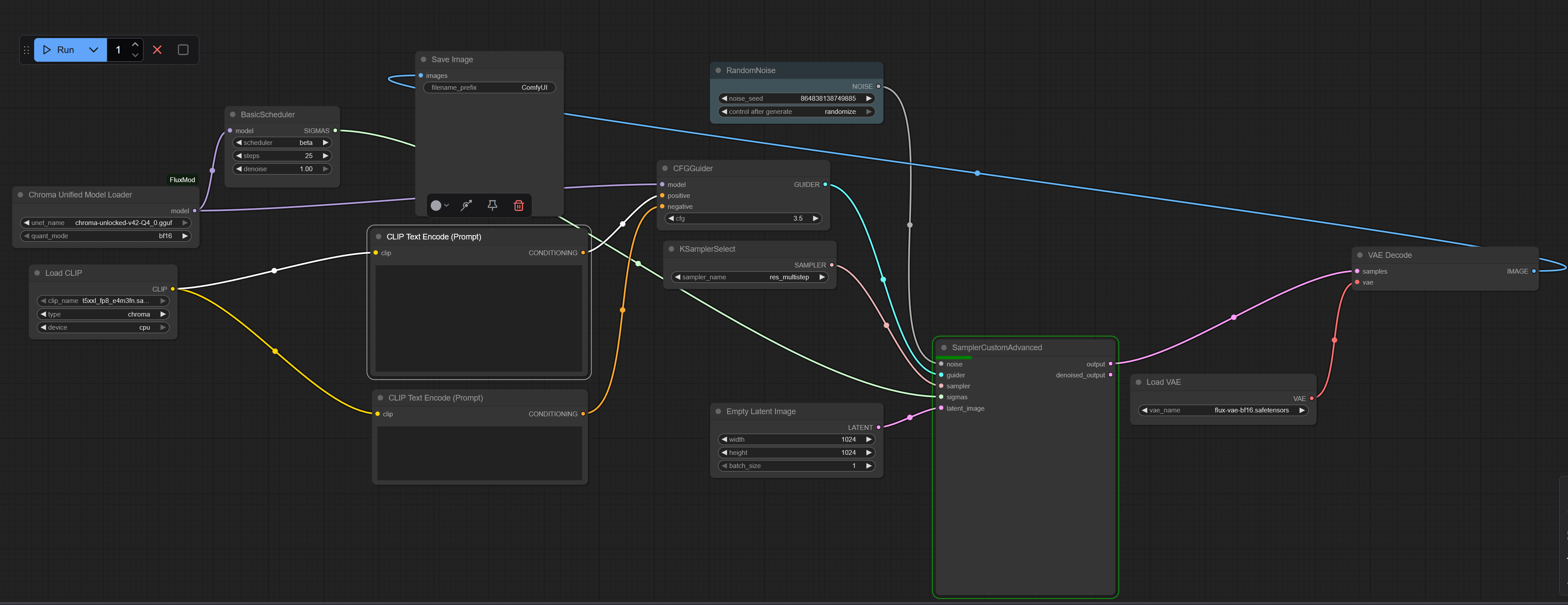Click next arrow on scheduler beta widget
The image size is (1568, 605).
click(x=326, y=142)
